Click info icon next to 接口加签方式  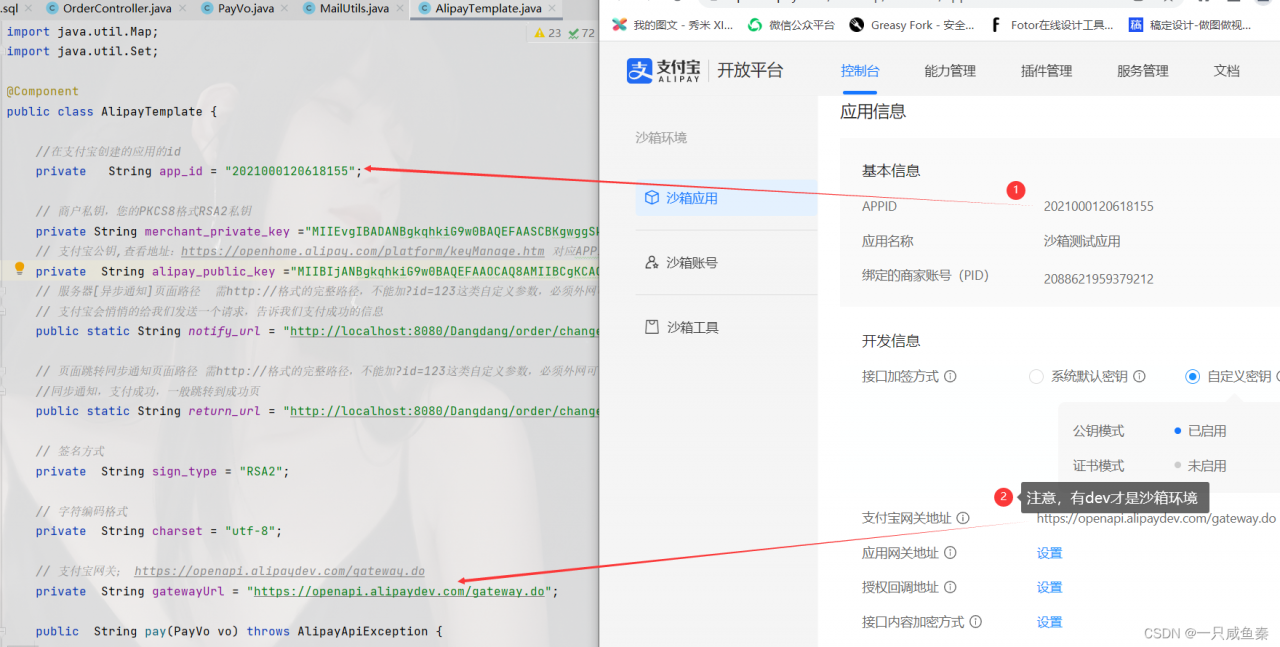tap(951, 377)
